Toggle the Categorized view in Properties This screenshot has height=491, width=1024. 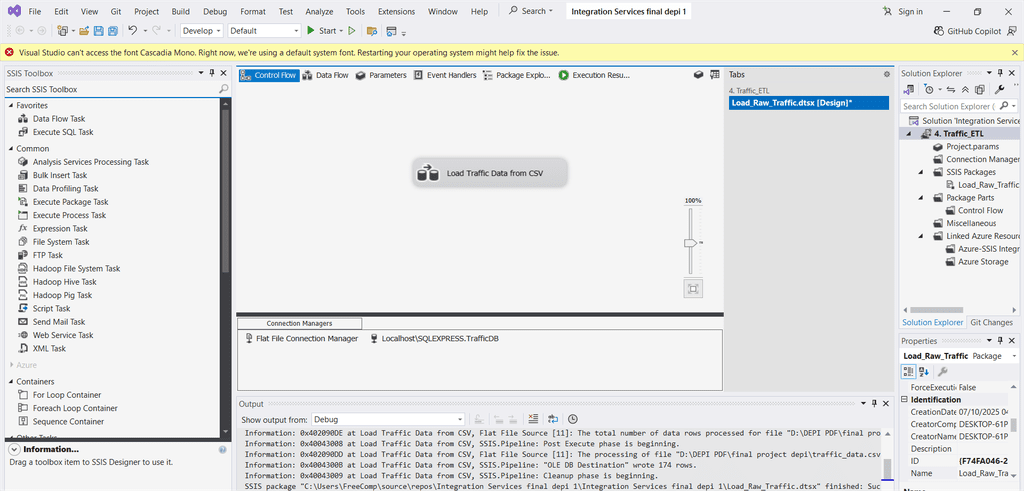tap(909, 372)
